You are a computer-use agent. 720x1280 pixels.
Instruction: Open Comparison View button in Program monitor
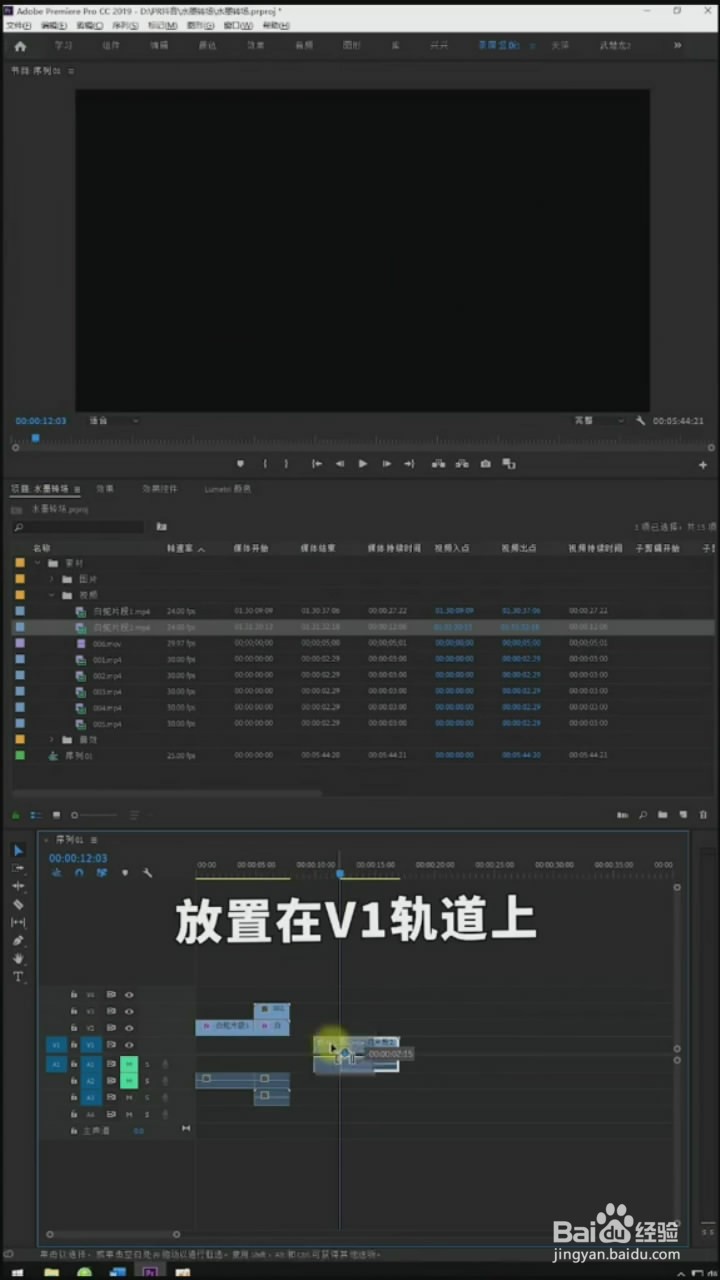click(x=509, y=464)
